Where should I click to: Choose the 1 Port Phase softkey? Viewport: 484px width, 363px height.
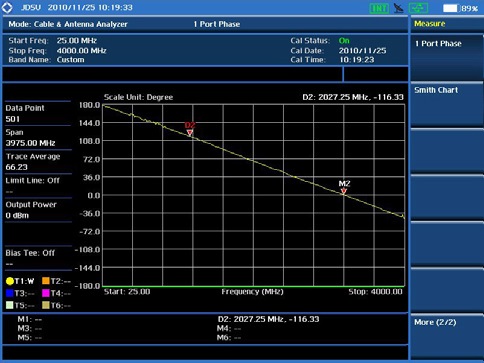pyautogui.click(x=447, y=58)
